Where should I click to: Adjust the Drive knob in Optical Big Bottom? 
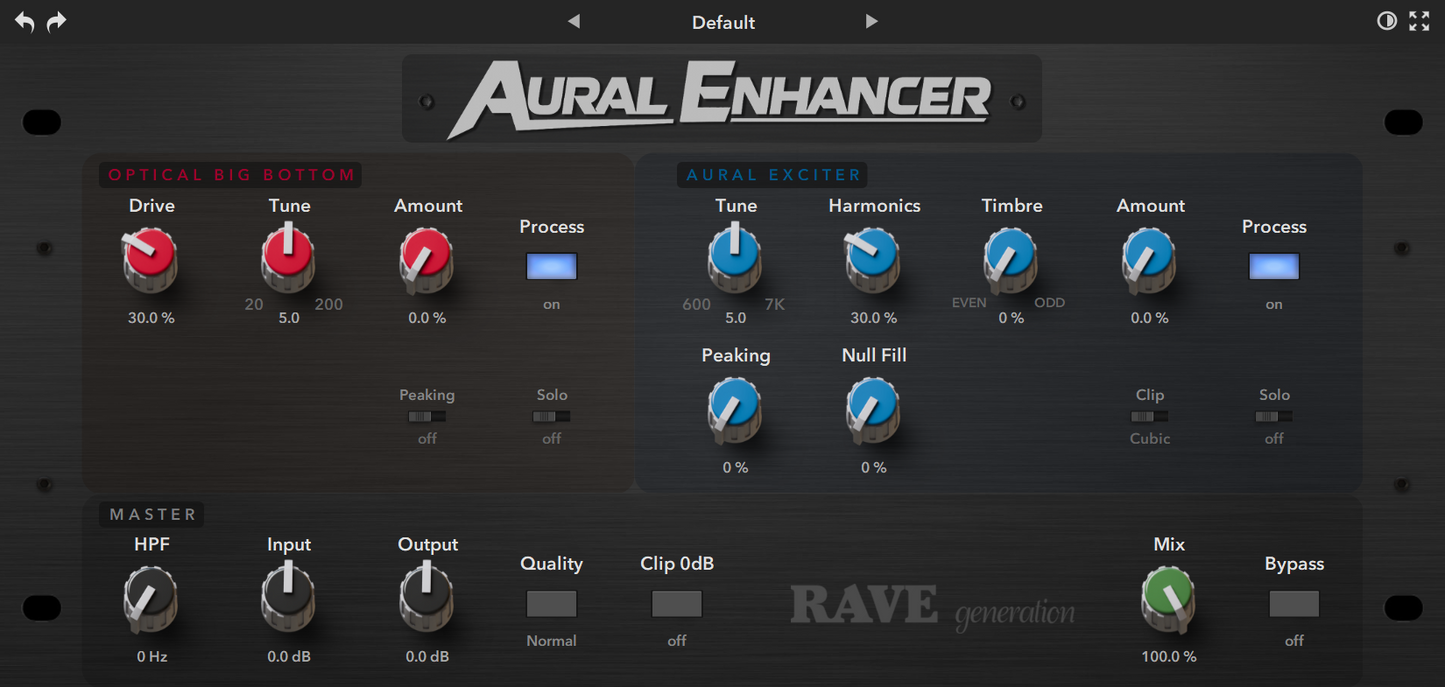[151, 260]
